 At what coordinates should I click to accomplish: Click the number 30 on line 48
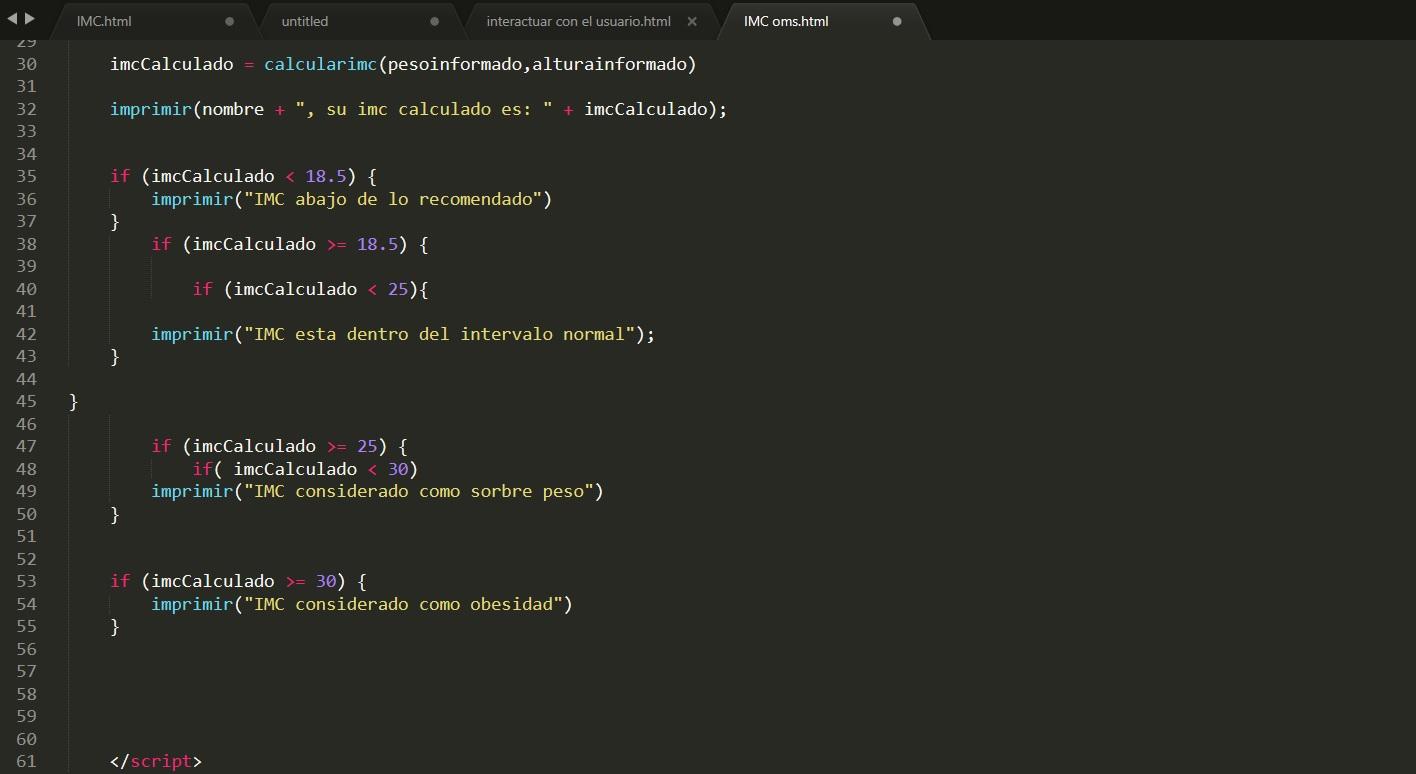pyautogui.click(x=398, y=469)
